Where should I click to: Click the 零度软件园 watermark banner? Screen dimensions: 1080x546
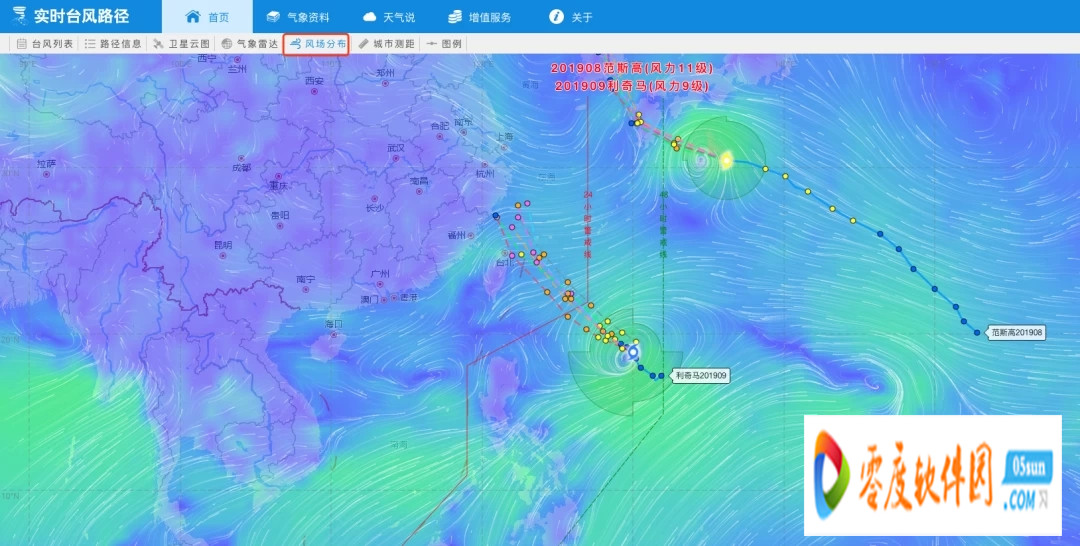(932, 476)
